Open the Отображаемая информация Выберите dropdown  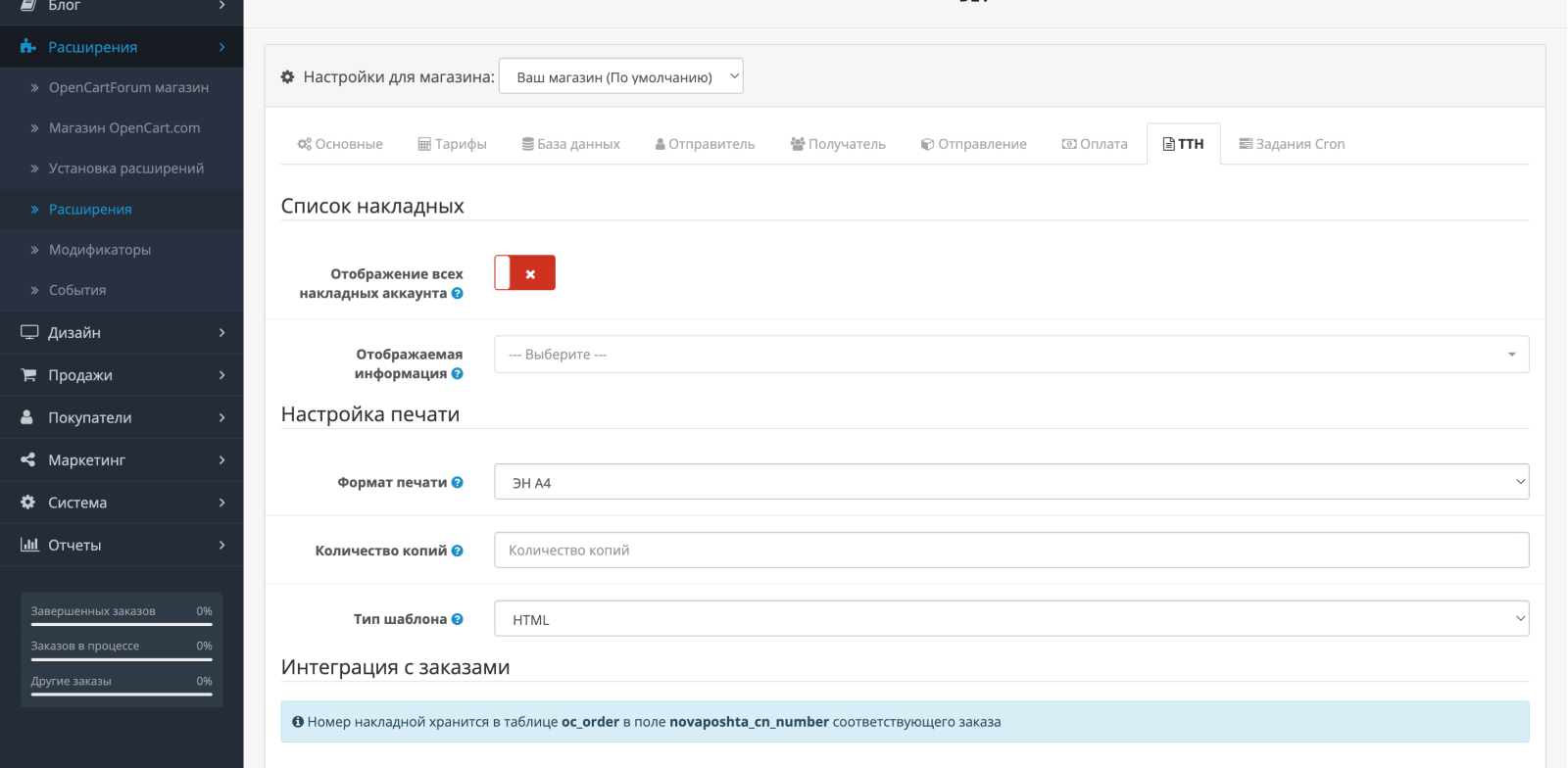[1011, 355]
